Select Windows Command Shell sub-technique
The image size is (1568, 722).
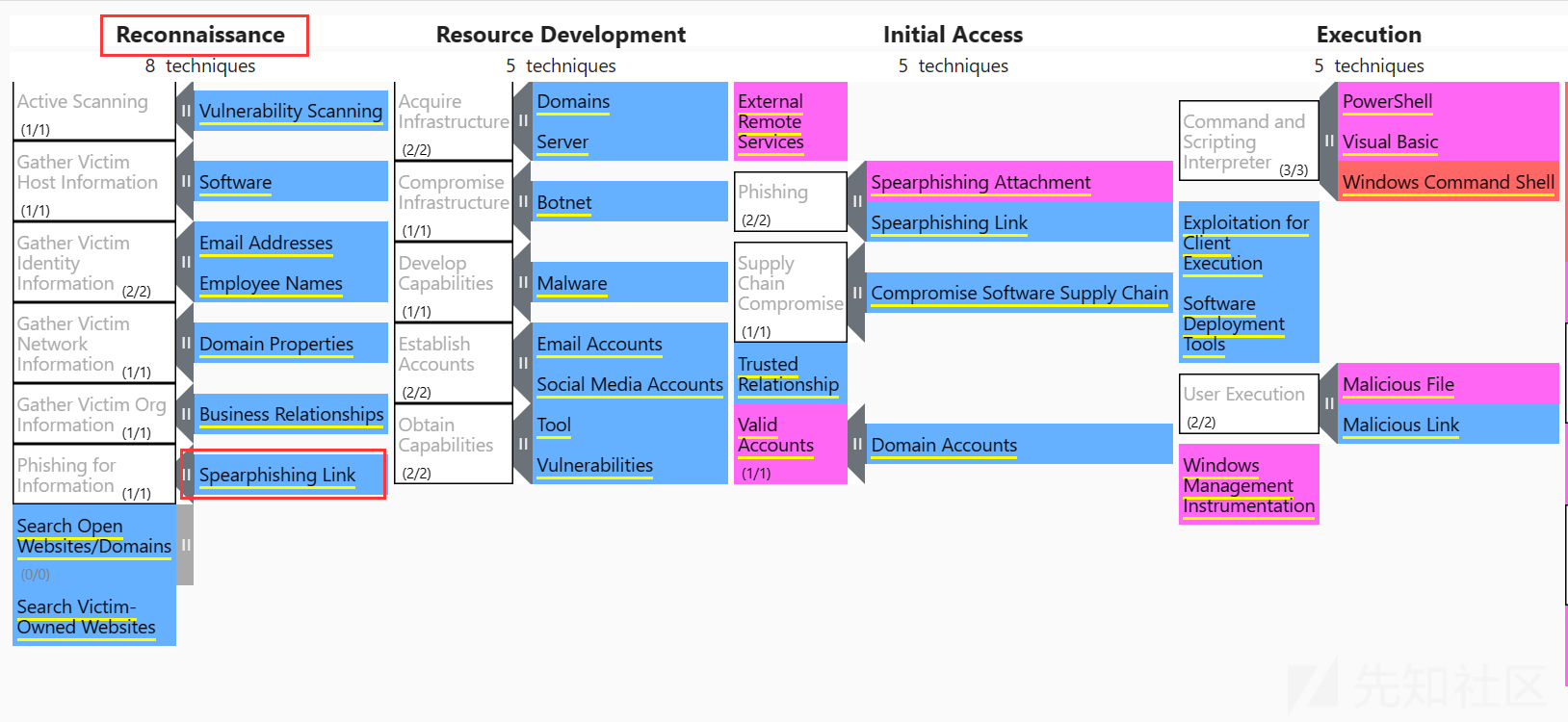(1449, 182)
